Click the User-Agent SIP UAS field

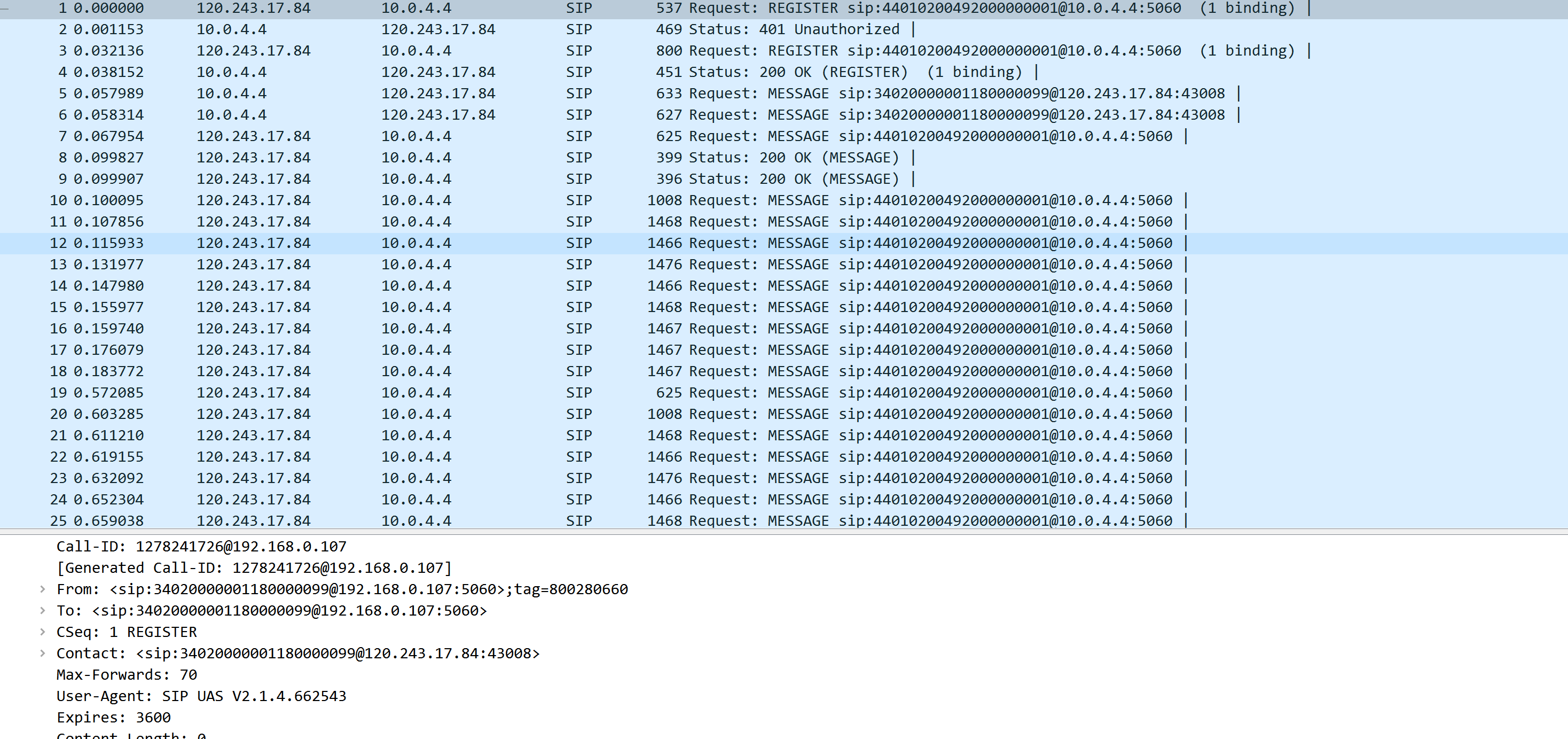pyautogui.click(x=201, y=696)
